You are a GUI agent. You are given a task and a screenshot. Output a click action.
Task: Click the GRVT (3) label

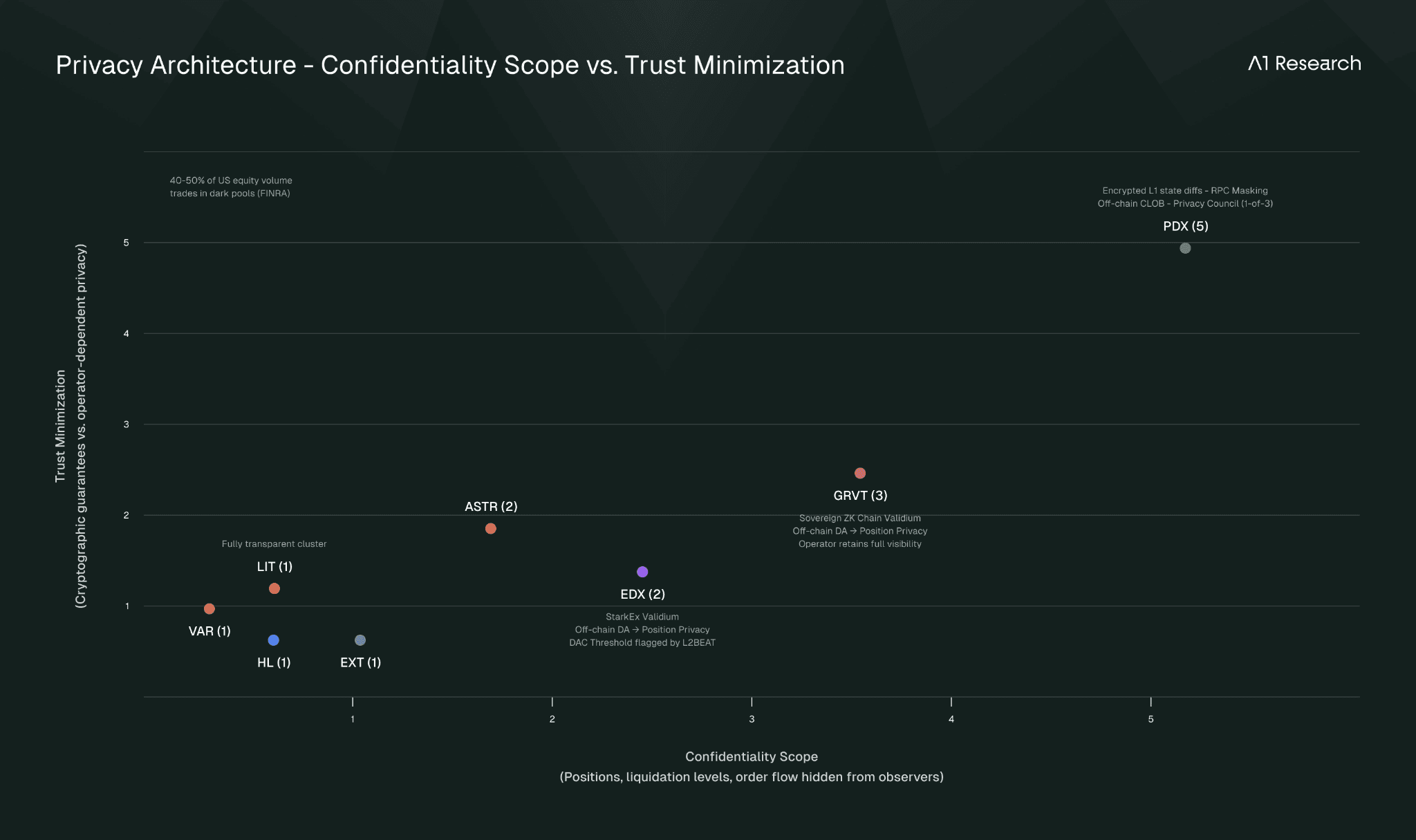click(860, 496)
